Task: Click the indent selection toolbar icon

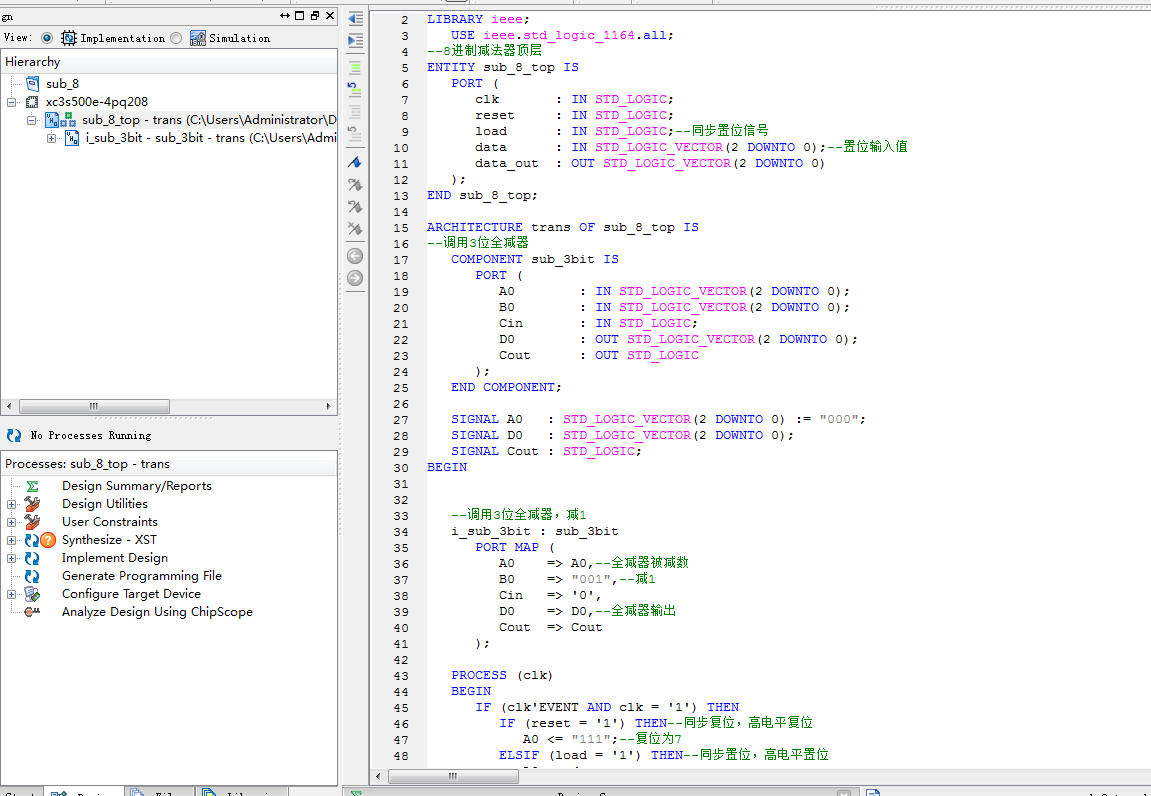Action: click(355, 40)
